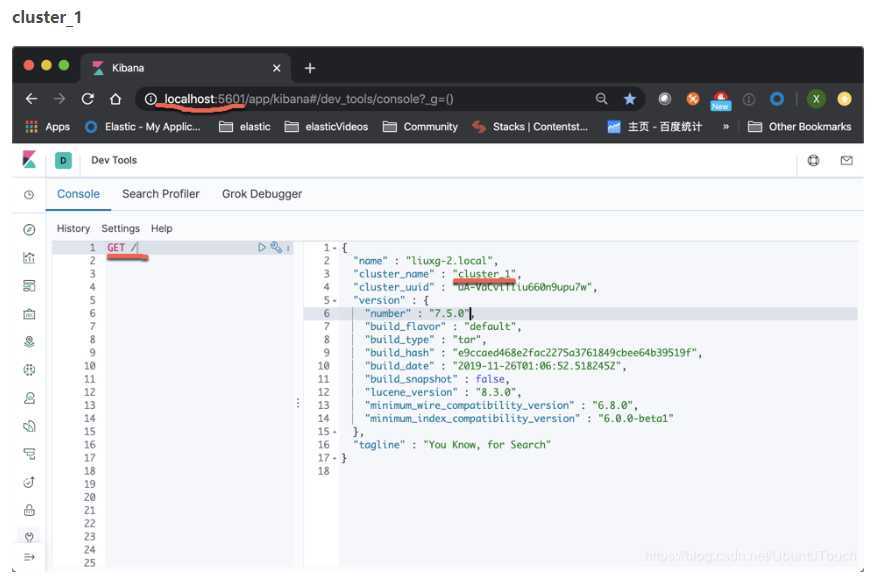Click the GET / request line in editor

point(122,248)
